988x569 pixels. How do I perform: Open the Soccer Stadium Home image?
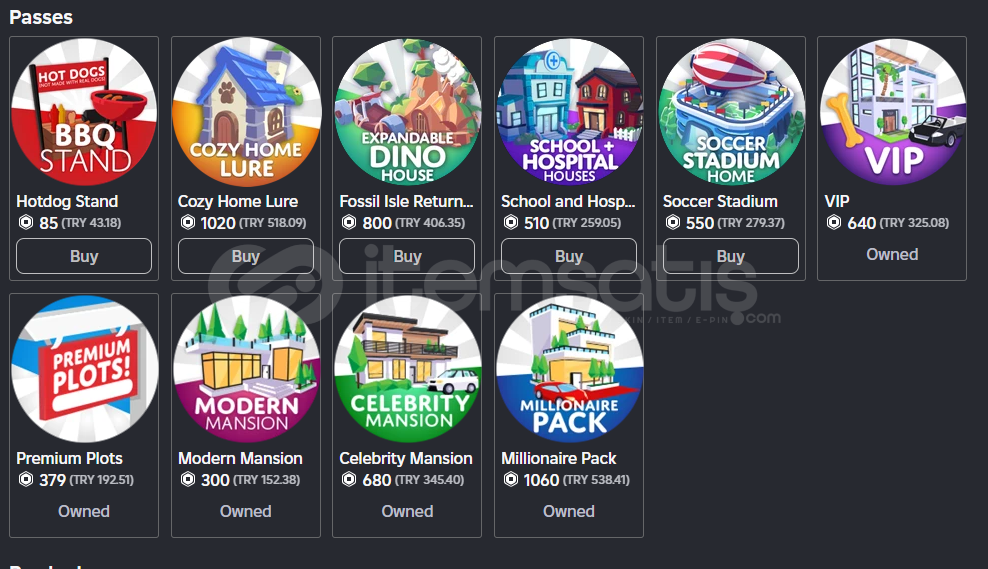731,112
